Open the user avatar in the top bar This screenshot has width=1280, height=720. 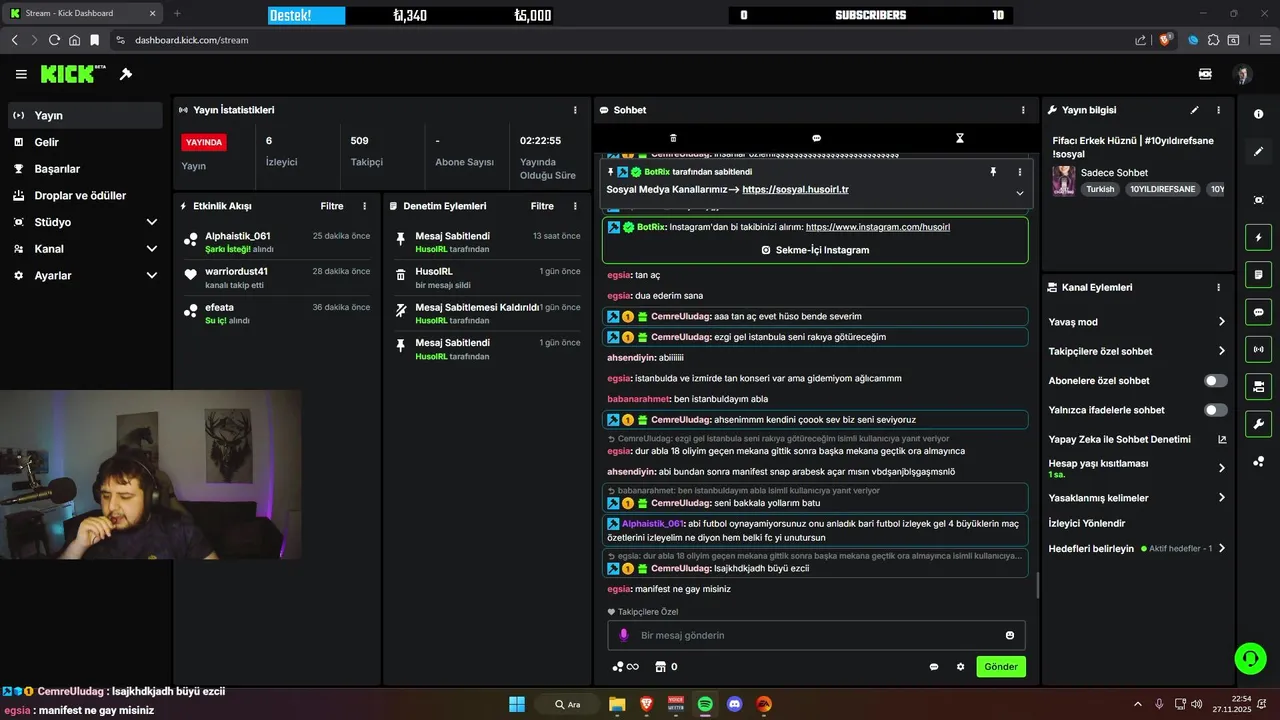(1243, 74)
